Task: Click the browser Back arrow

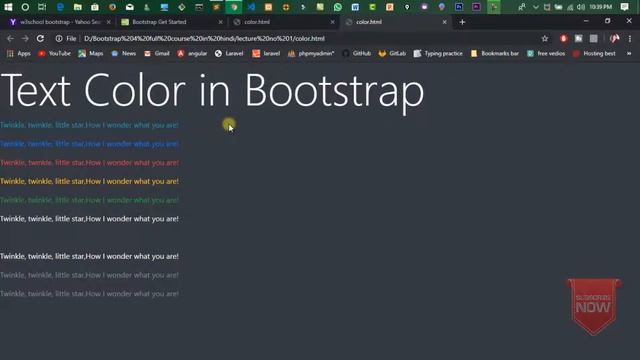Action: (10, 38)
